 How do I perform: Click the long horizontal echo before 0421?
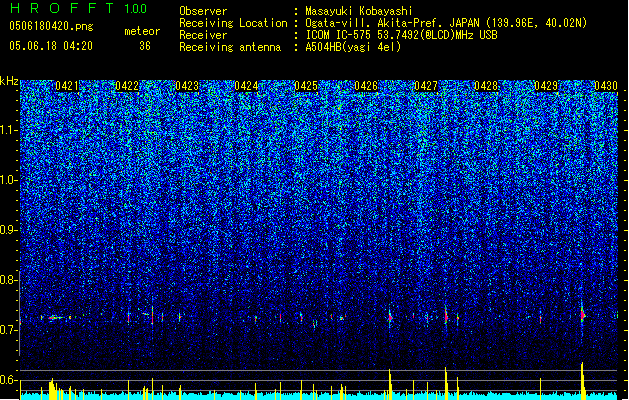[x=56, y=318]
